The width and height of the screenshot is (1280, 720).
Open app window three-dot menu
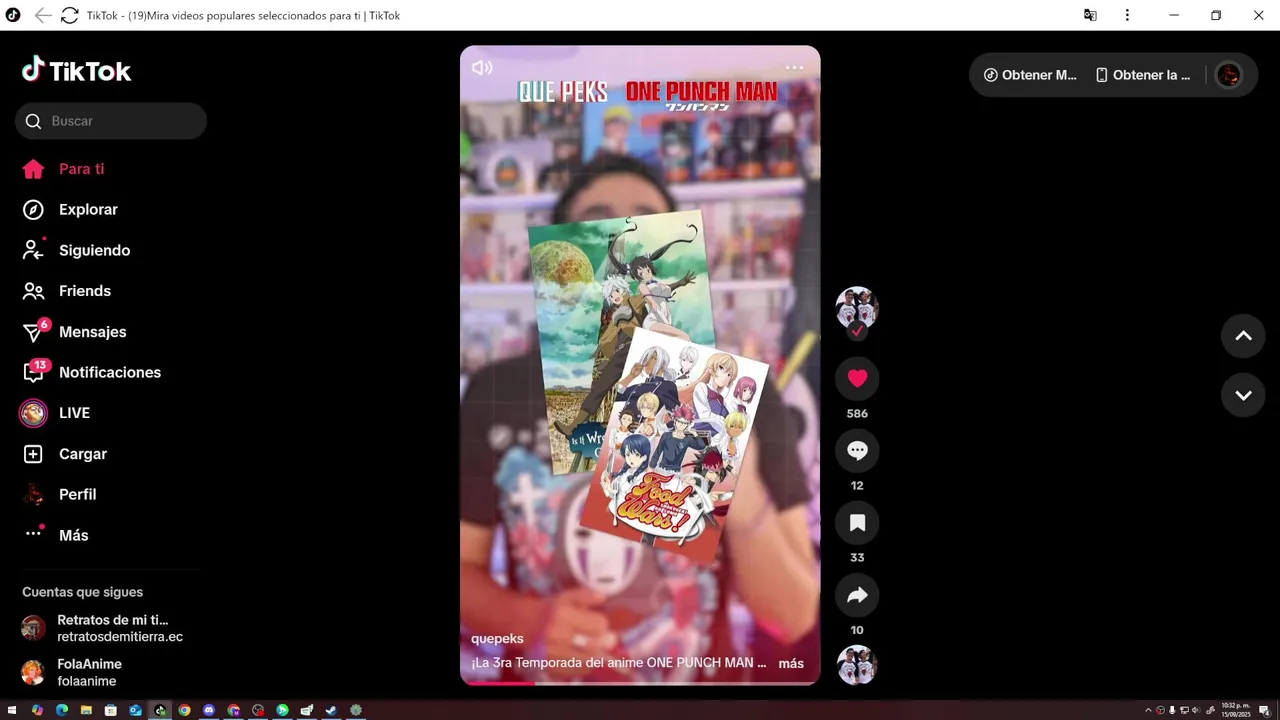(x=1127, y=15)
